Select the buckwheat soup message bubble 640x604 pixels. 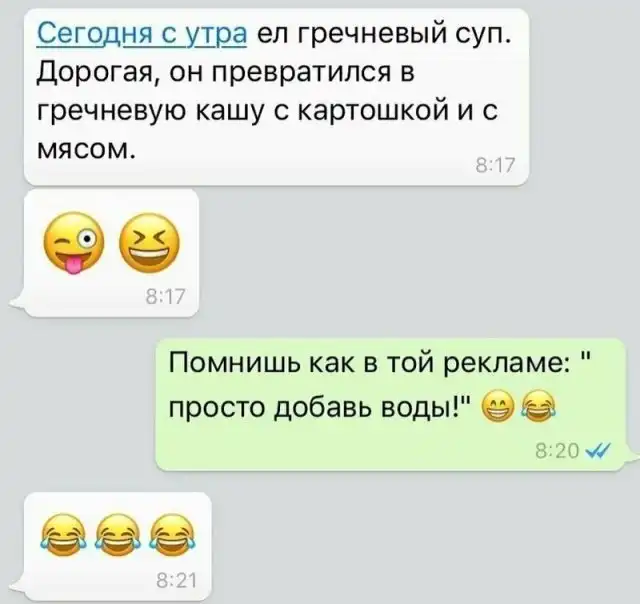pyautogui.click(x=276, y=97)
